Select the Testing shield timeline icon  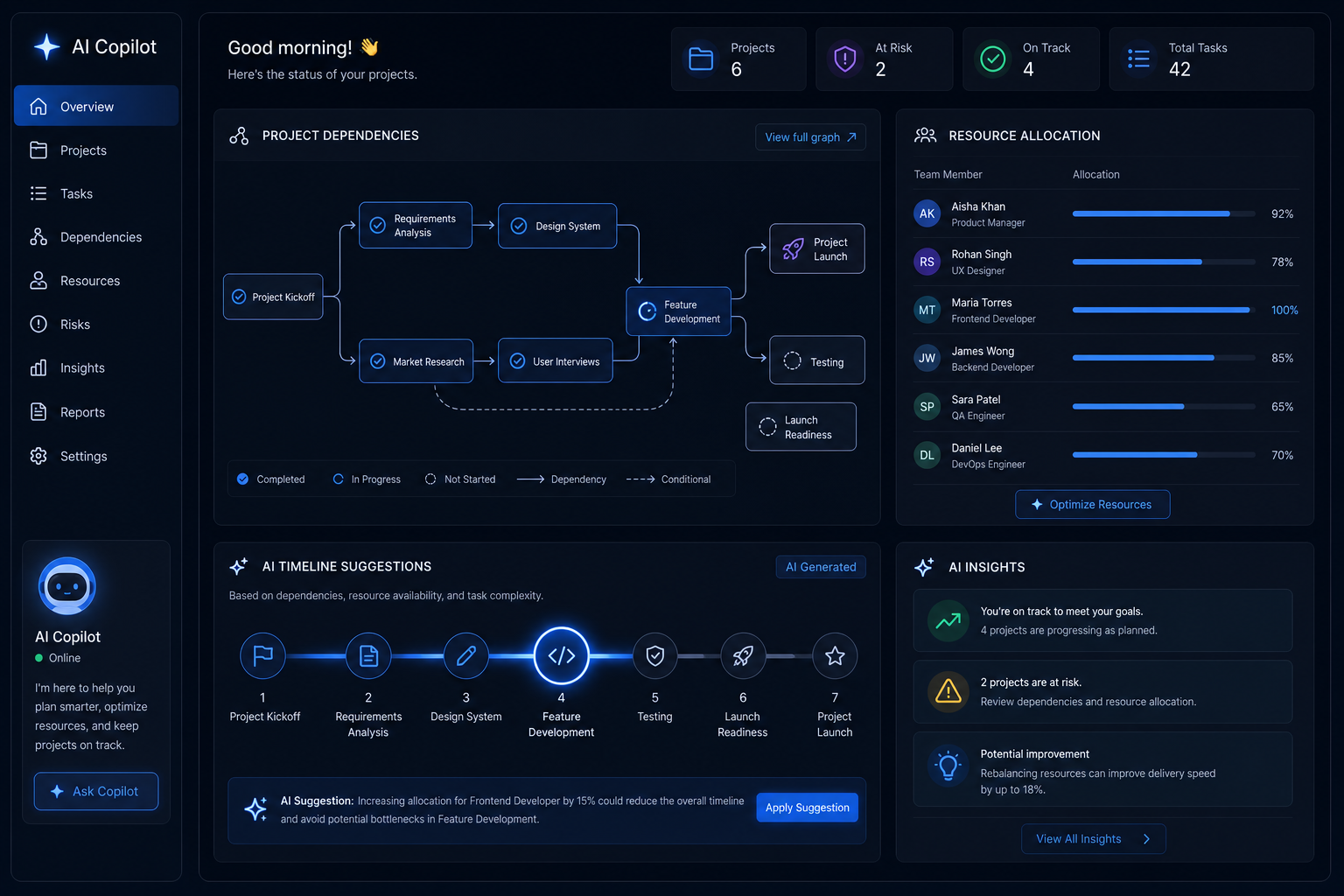654,655
